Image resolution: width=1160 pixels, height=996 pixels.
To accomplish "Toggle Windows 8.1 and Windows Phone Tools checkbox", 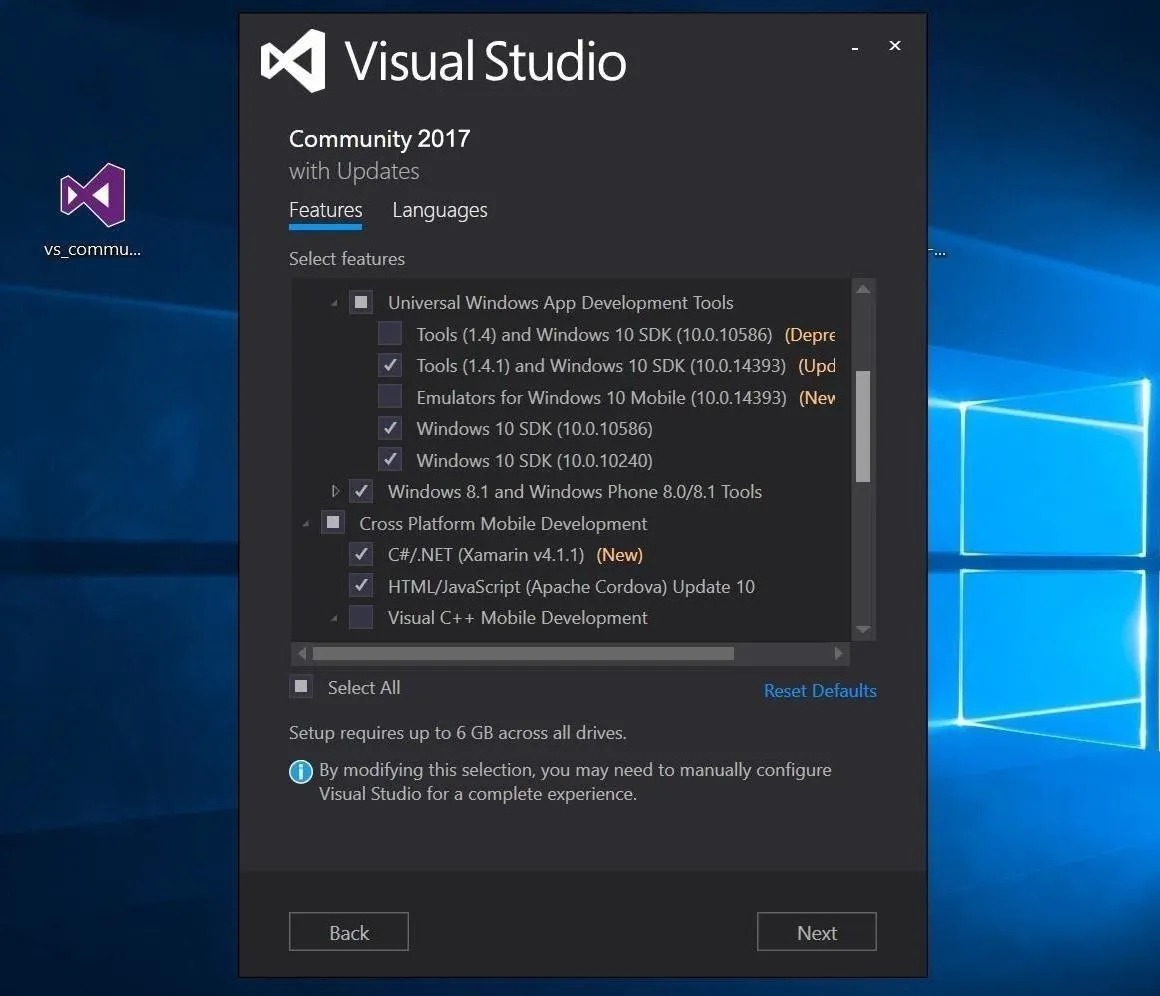I will pyautogui.click(x=361, y=491).
